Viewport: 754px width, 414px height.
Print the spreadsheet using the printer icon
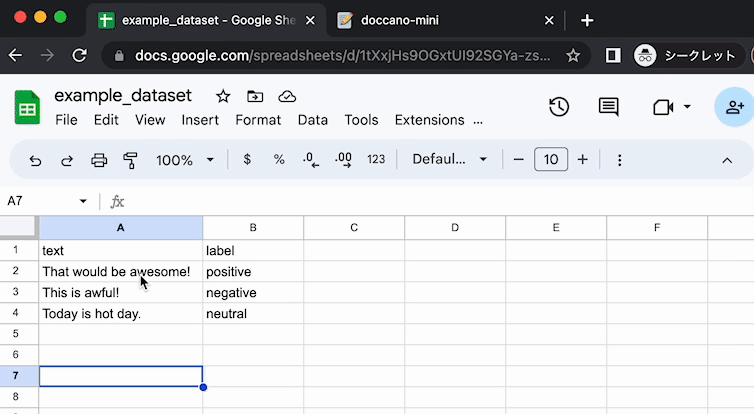click(x=99, y=160)
